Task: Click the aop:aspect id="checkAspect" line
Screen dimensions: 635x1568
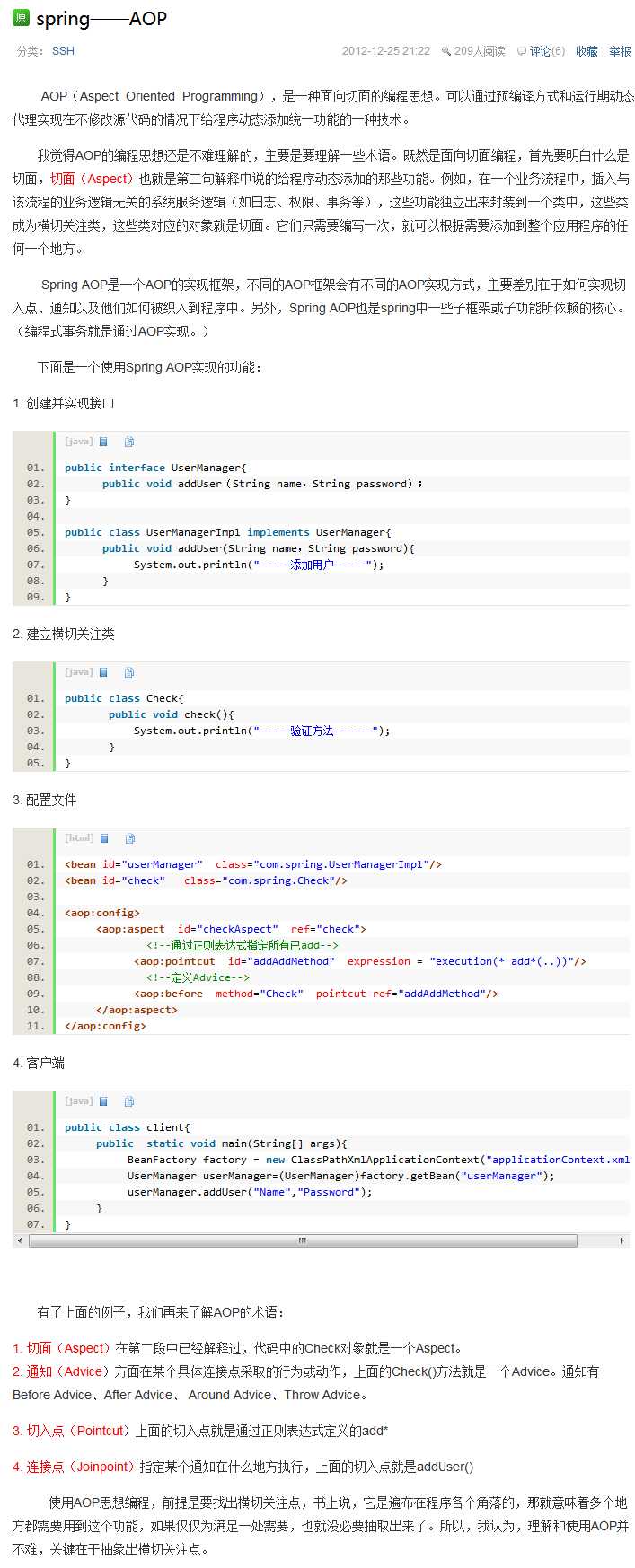Action: point(231,929)
